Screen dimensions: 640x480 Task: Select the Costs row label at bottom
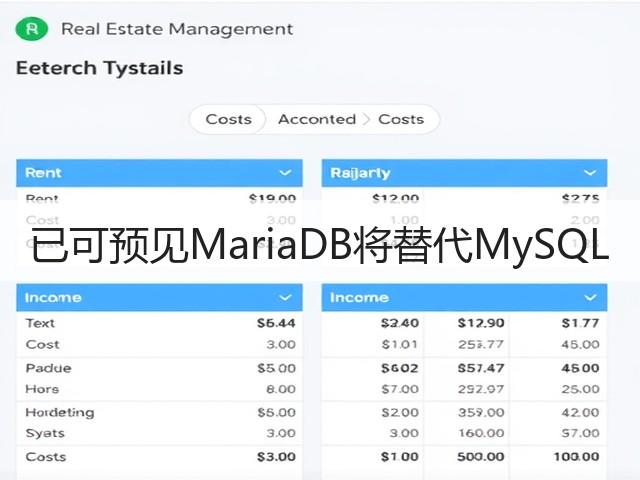tap(46, 457)
